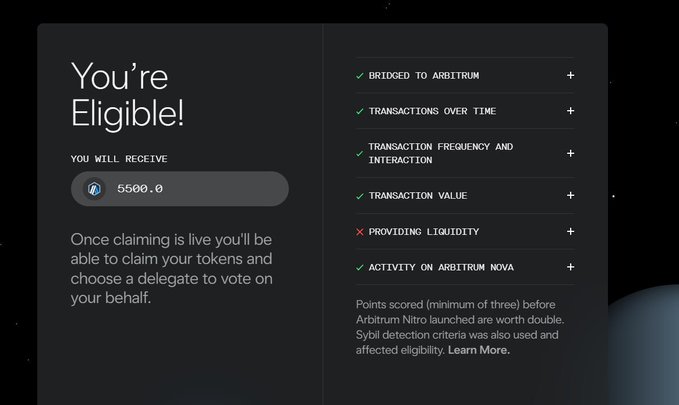Click the check beside Transaction Frequency and Interaction
This screenshot has width=679, height=405.
coord(359,154)
